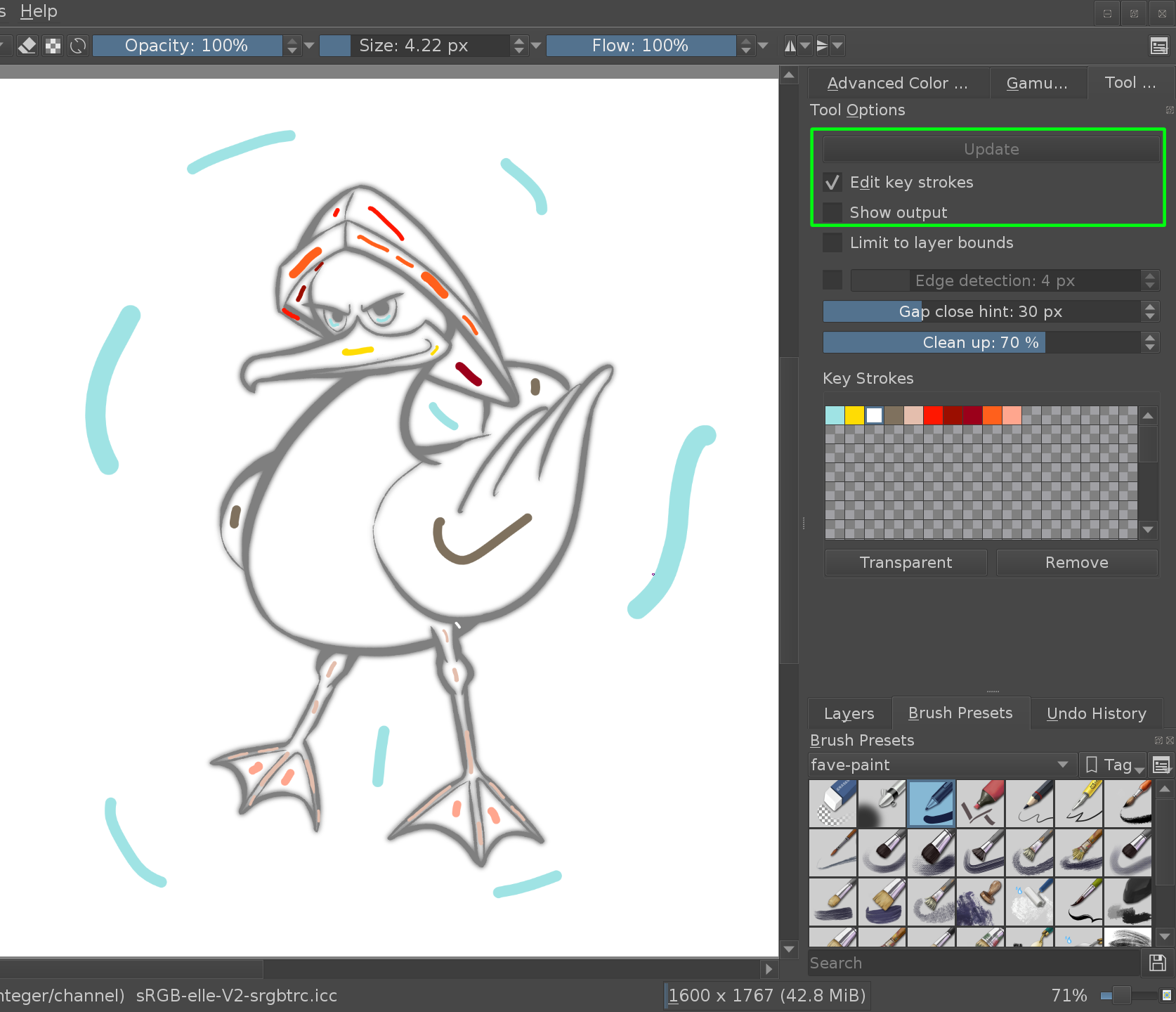Select the yellow key stroke color swatch
Screen dimensions: 1176x1012
click(x=854, y=415)
